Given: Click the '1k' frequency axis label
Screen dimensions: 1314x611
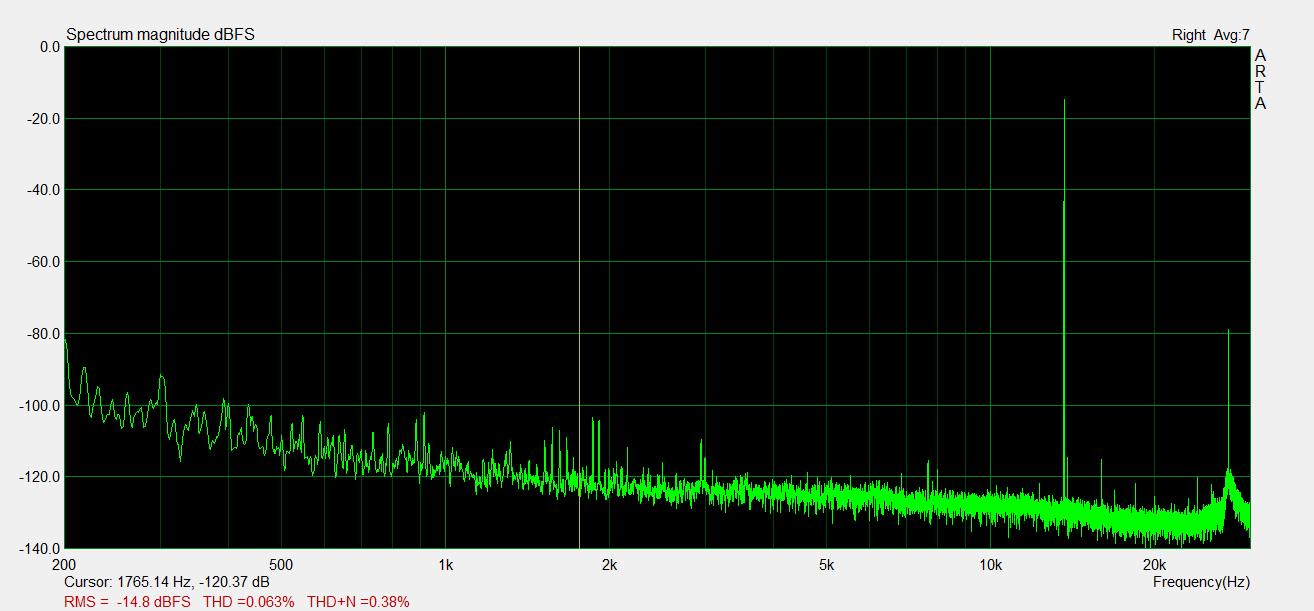Looking at the screenshot, I should point(445,564).
